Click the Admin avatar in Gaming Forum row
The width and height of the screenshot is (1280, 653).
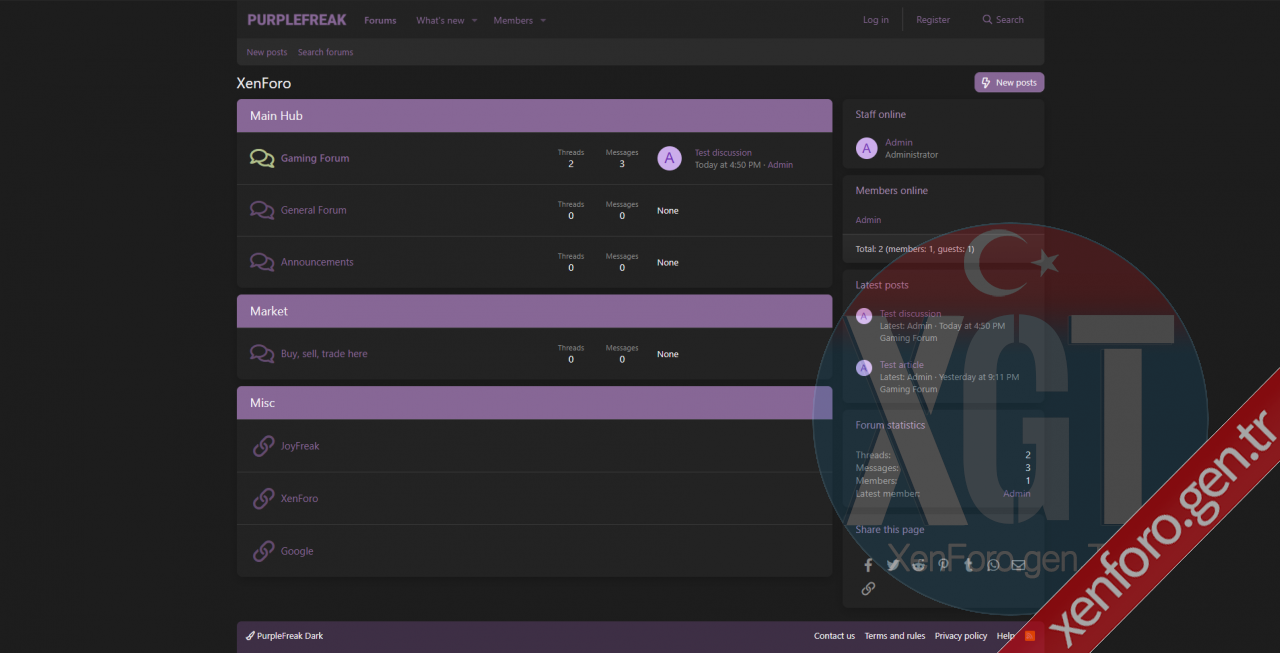669,158
